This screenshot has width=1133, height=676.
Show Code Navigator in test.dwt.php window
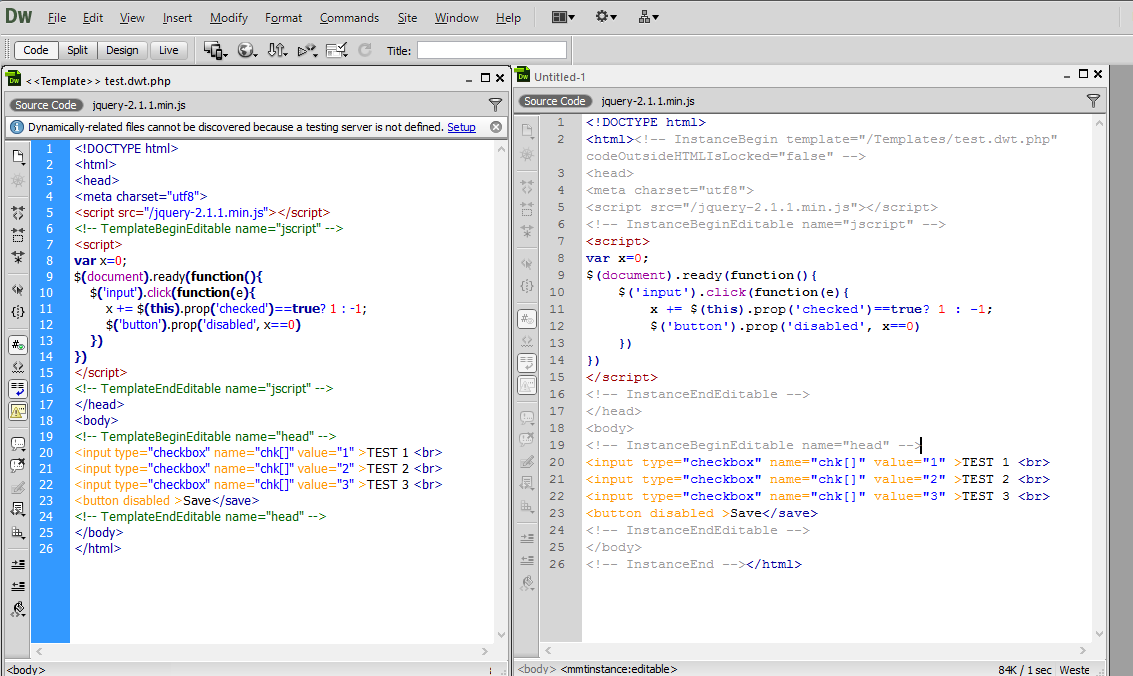pos(18,181)
